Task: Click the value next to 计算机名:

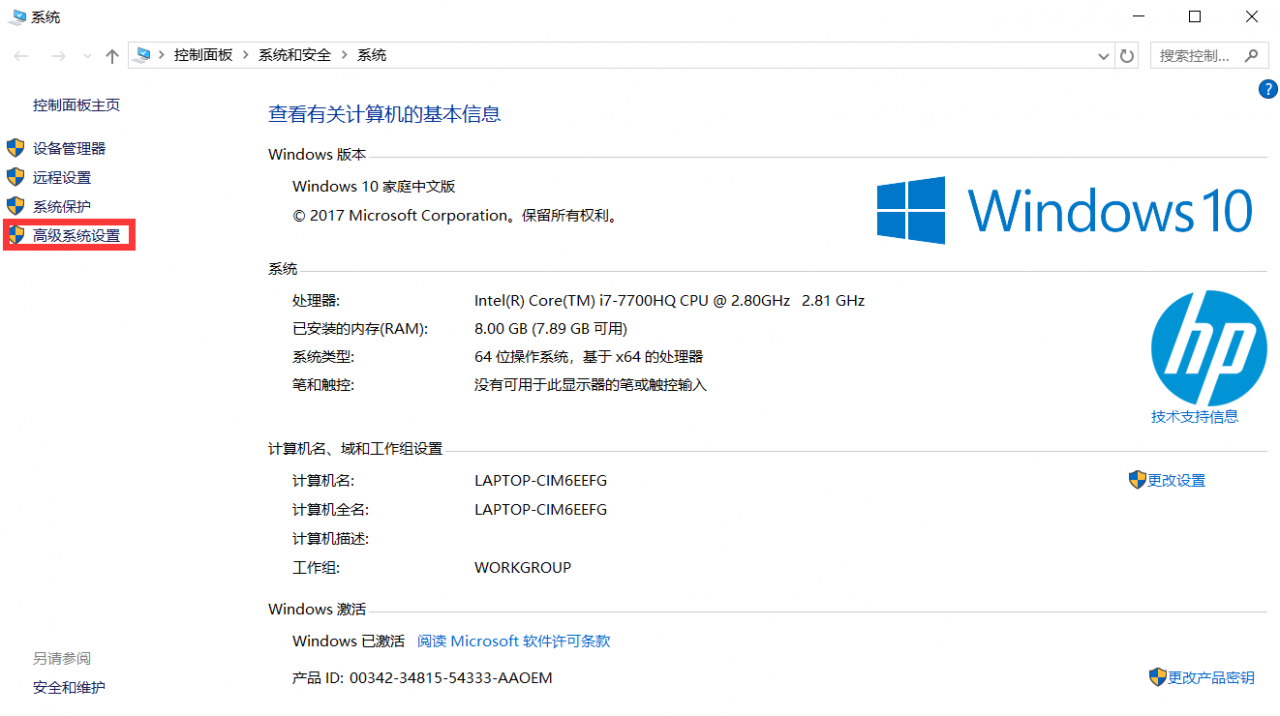Action: coord(540,481)
